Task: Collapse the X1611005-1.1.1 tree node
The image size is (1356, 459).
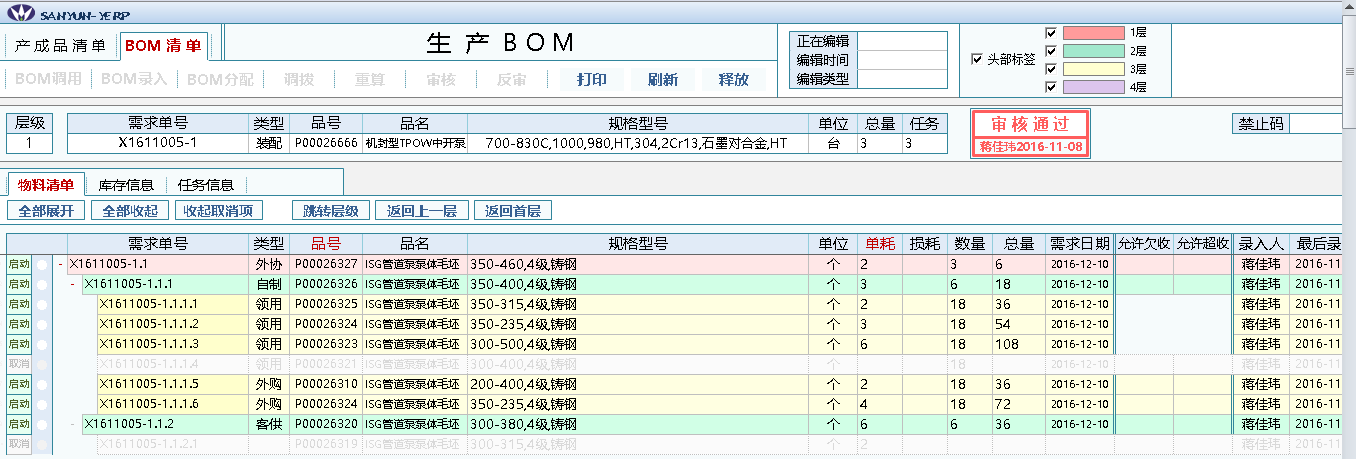Action: click(x=73, y=284)
